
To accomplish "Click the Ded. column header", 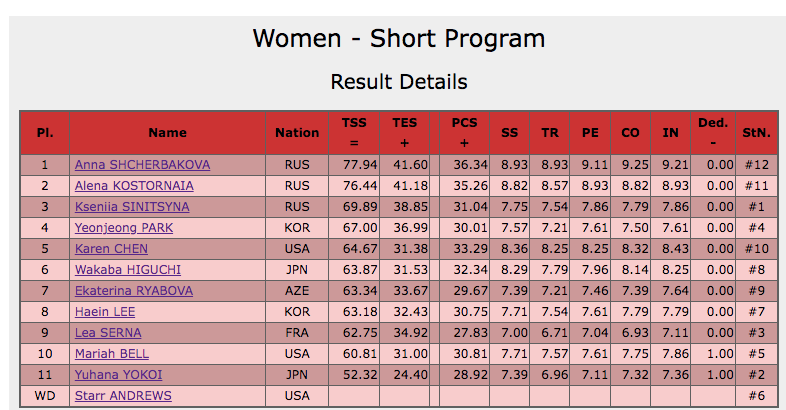I will pyautogui.click(x=712, y=132).
